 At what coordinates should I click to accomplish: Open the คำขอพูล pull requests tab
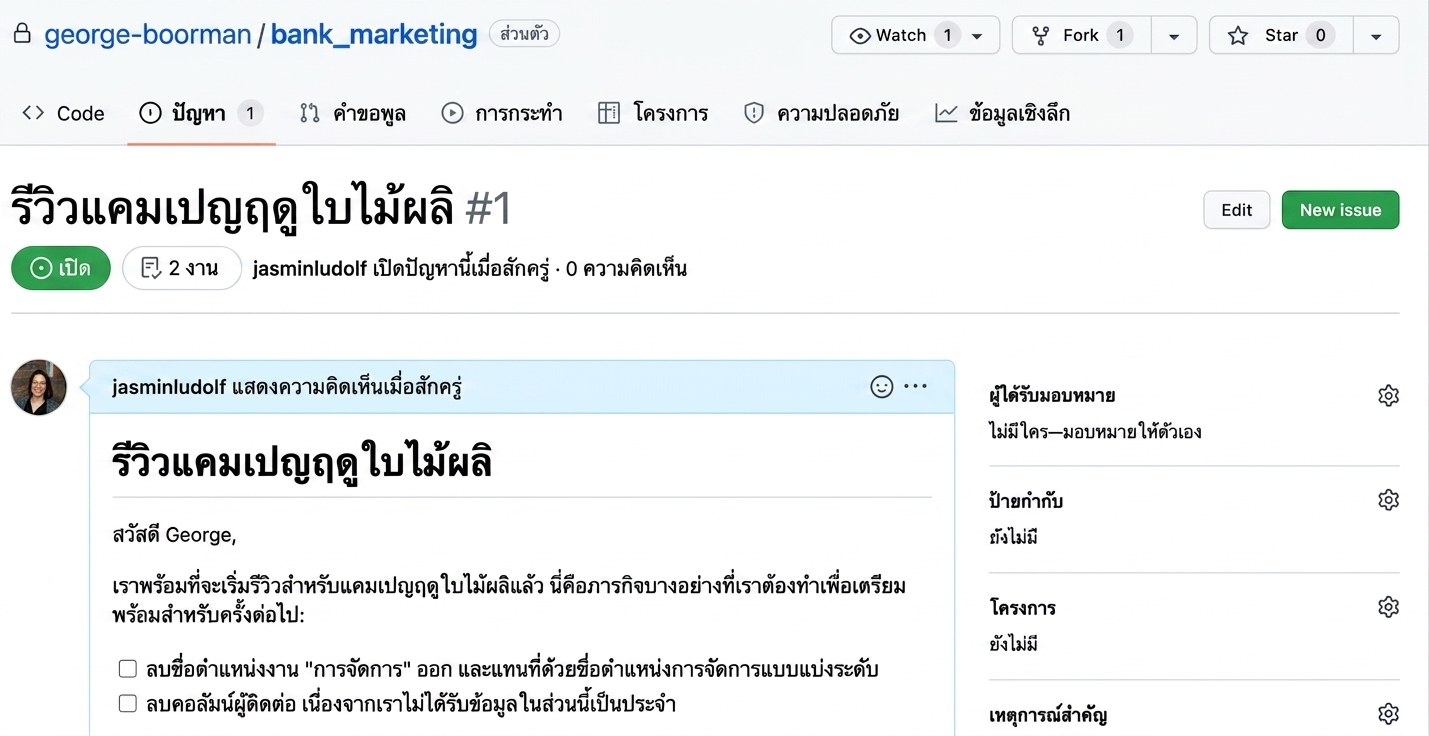click(353, 113)
